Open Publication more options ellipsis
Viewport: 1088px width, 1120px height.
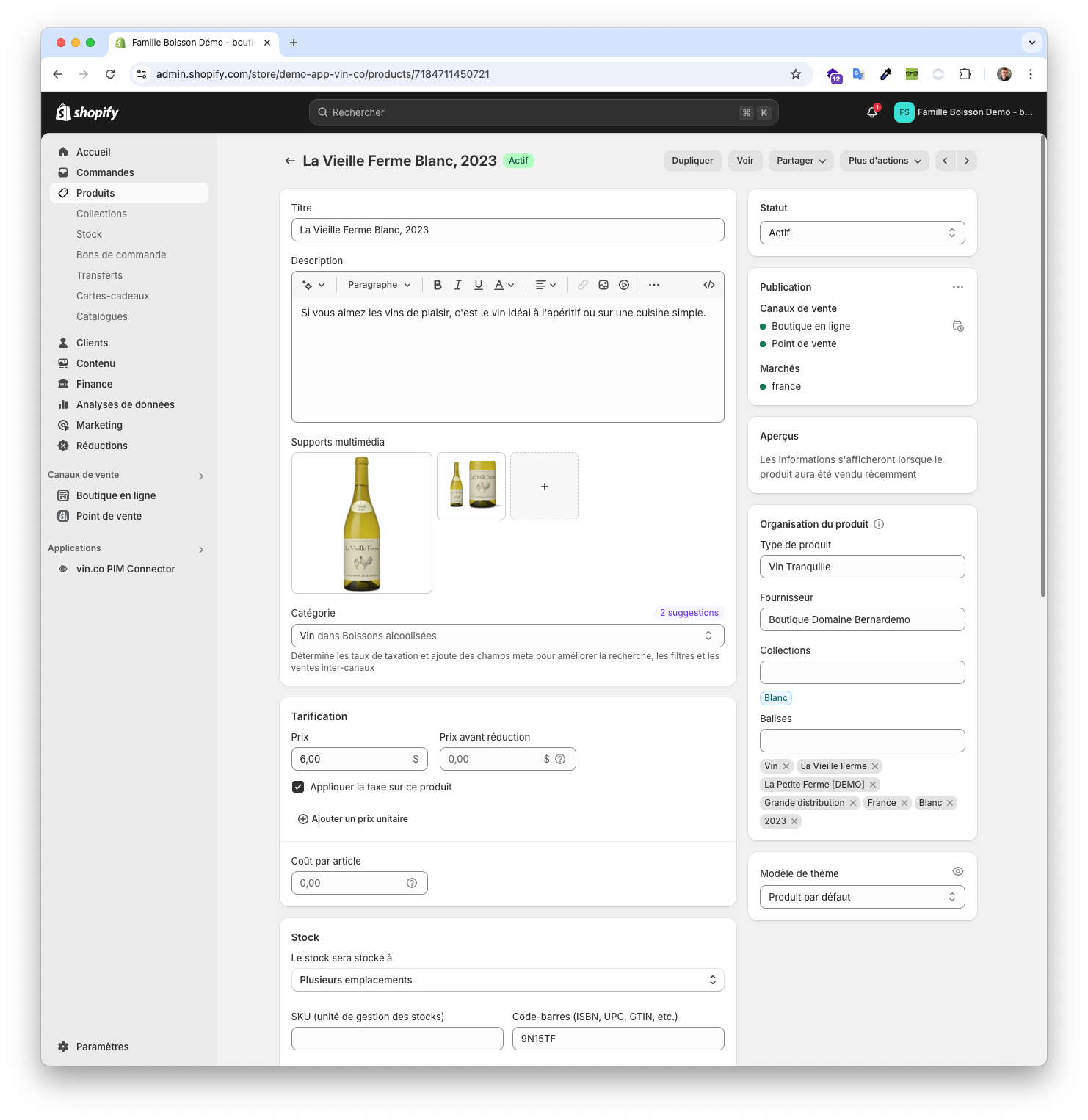tap(958, 287)
